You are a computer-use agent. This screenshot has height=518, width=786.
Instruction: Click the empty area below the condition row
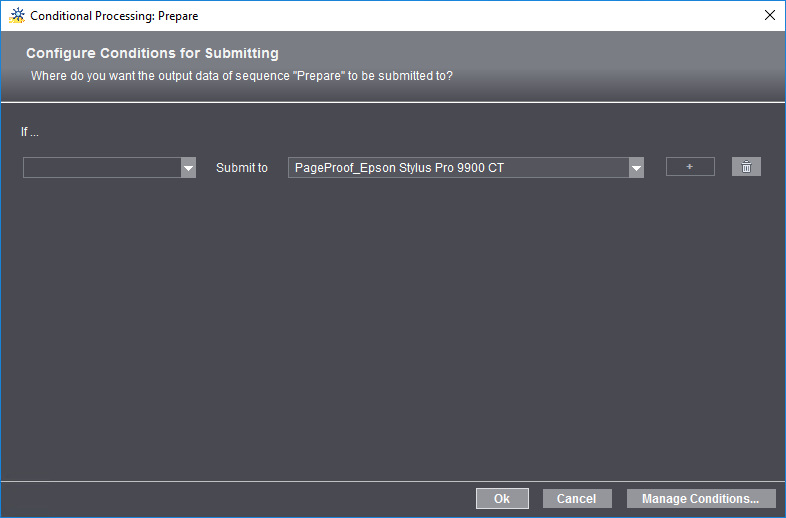click(392, 320)
